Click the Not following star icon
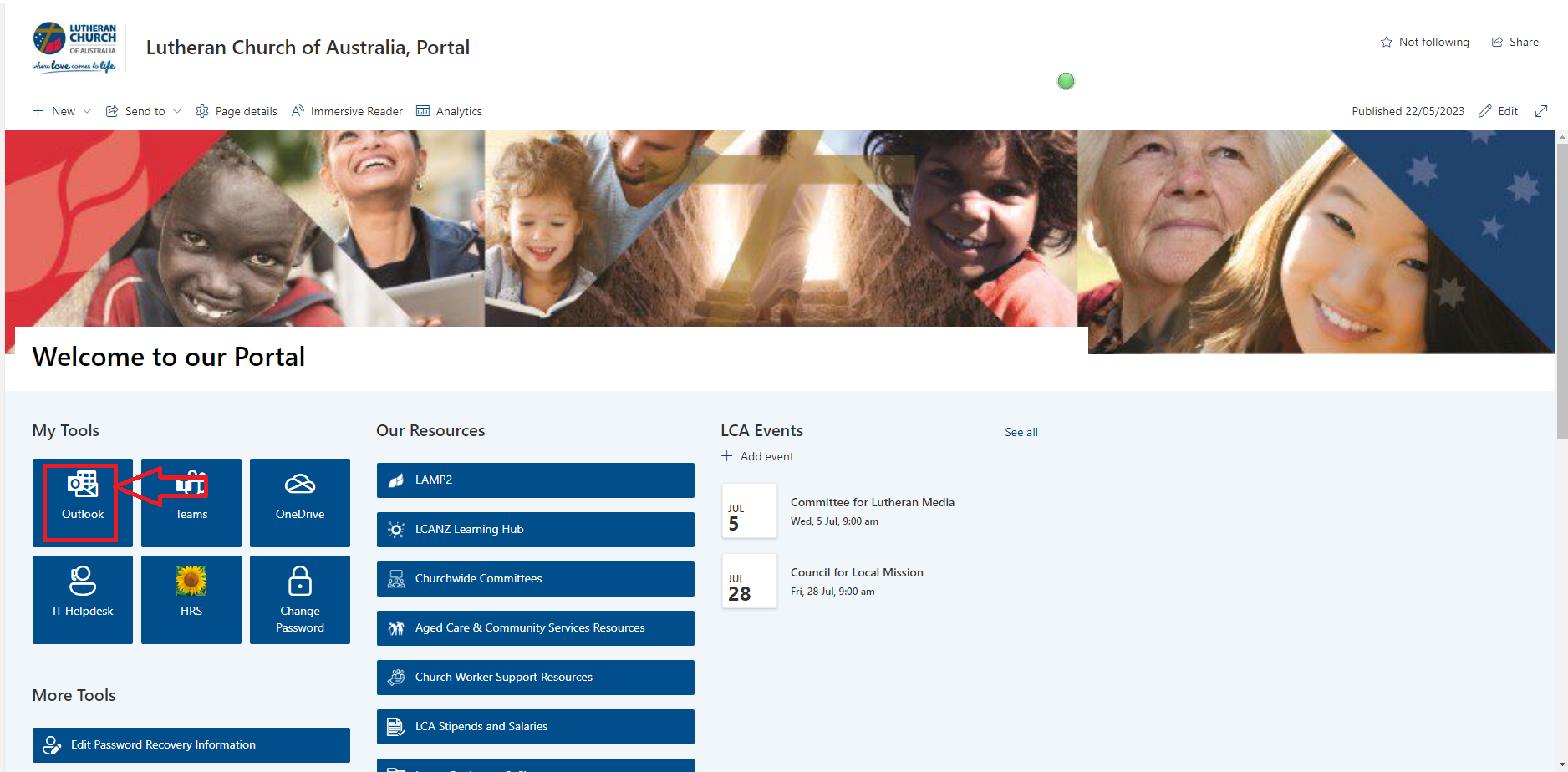 pyautogui.click(x=1386, y=42)
